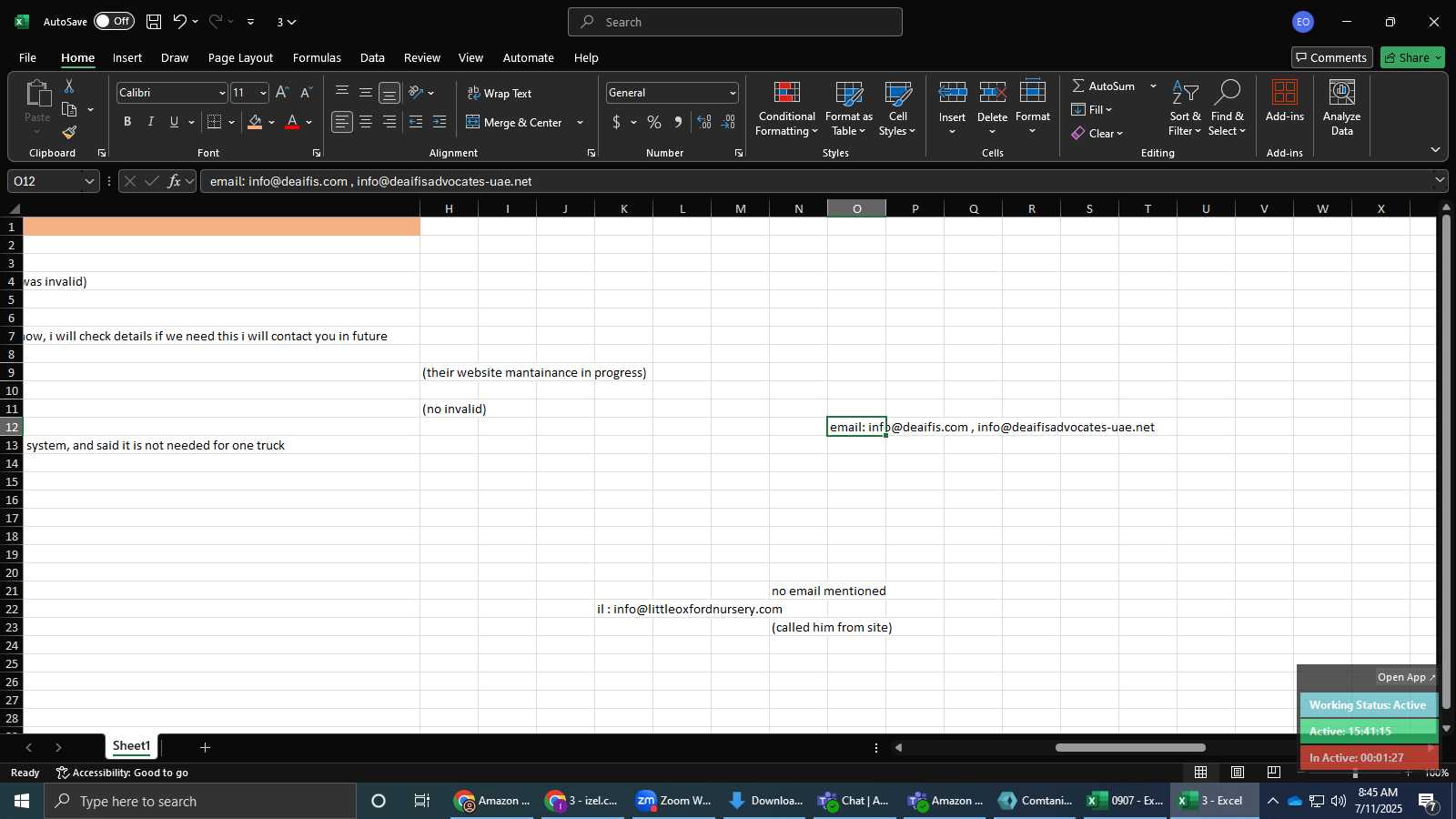Toggle Wrap Text
The image size is (1456, 819).
click(x=500, y=93)
